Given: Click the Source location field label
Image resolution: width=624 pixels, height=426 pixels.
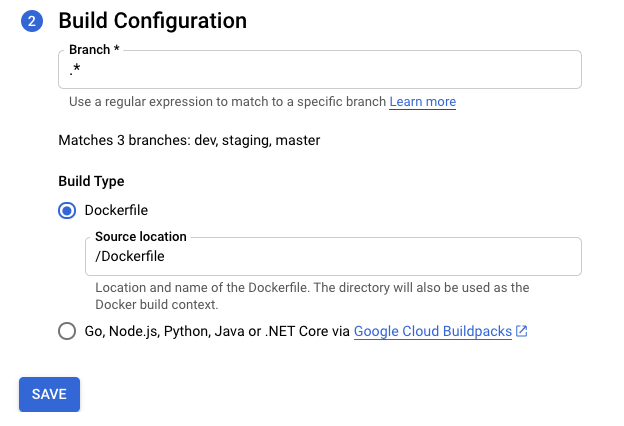Looking at the screenshot, I should click(x=141, y=237).
